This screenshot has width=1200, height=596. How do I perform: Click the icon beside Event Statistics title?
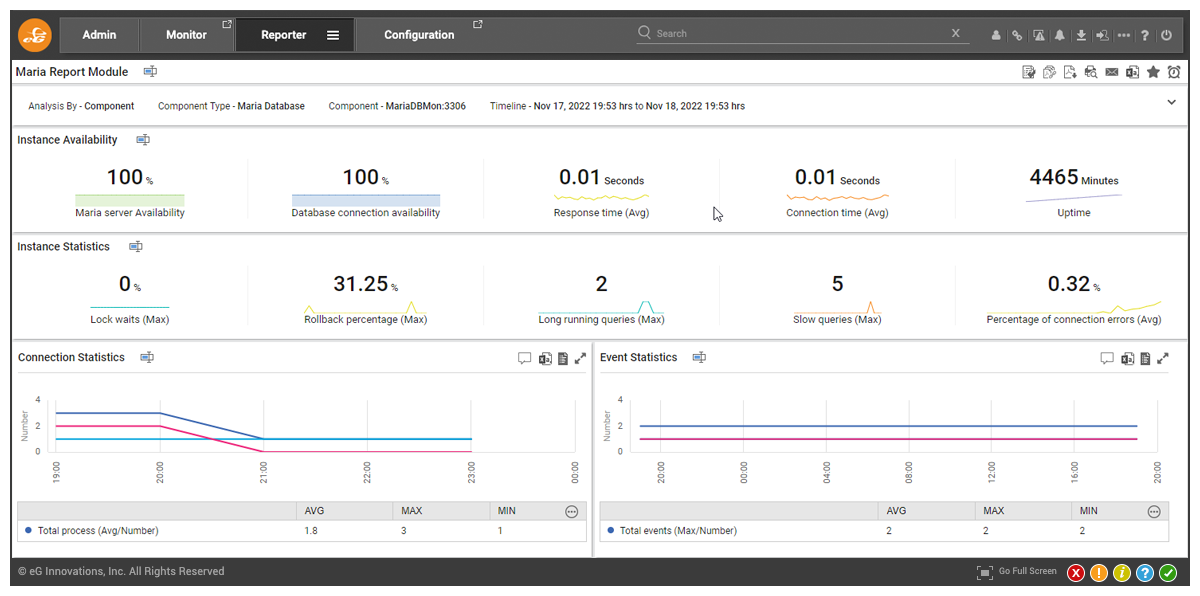click(700, 357)
